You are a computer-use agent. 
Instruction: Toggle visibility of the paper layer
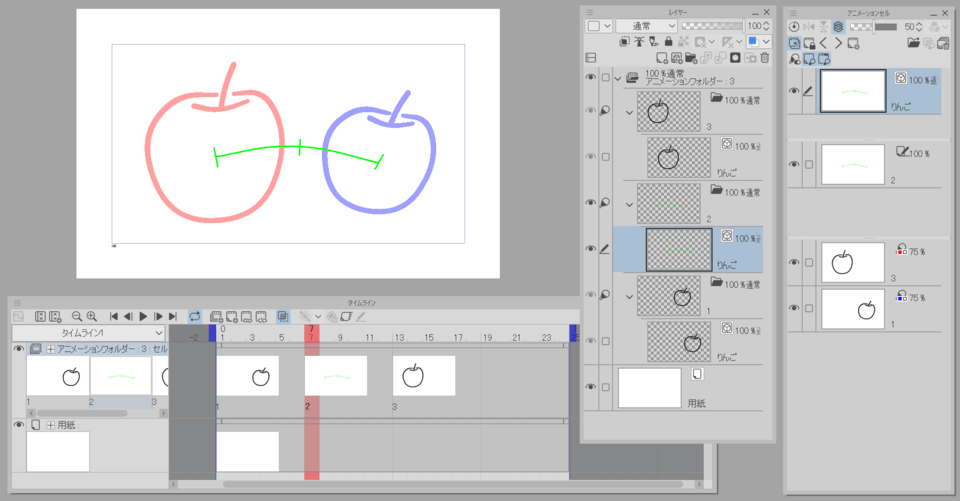590,387
